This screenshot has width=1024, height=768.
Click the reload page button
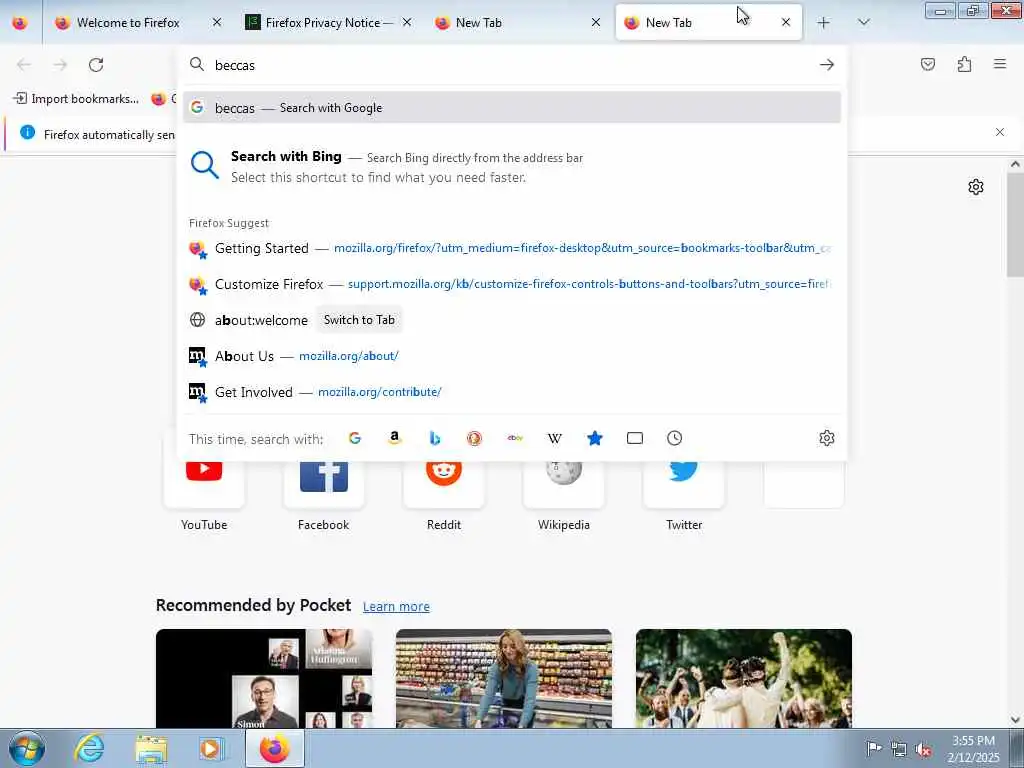(96, 65)
